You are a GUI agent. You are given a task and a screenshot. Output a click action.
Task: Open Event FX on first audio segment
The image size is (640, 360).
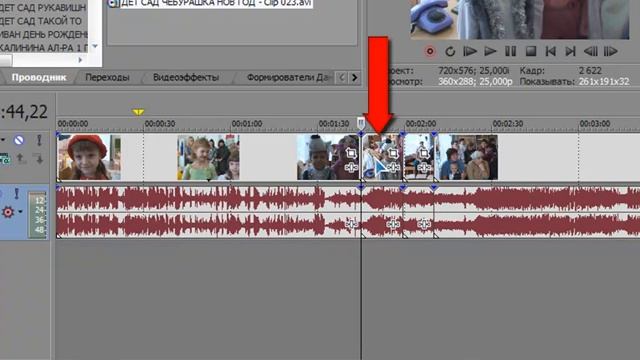pos(351,224)
